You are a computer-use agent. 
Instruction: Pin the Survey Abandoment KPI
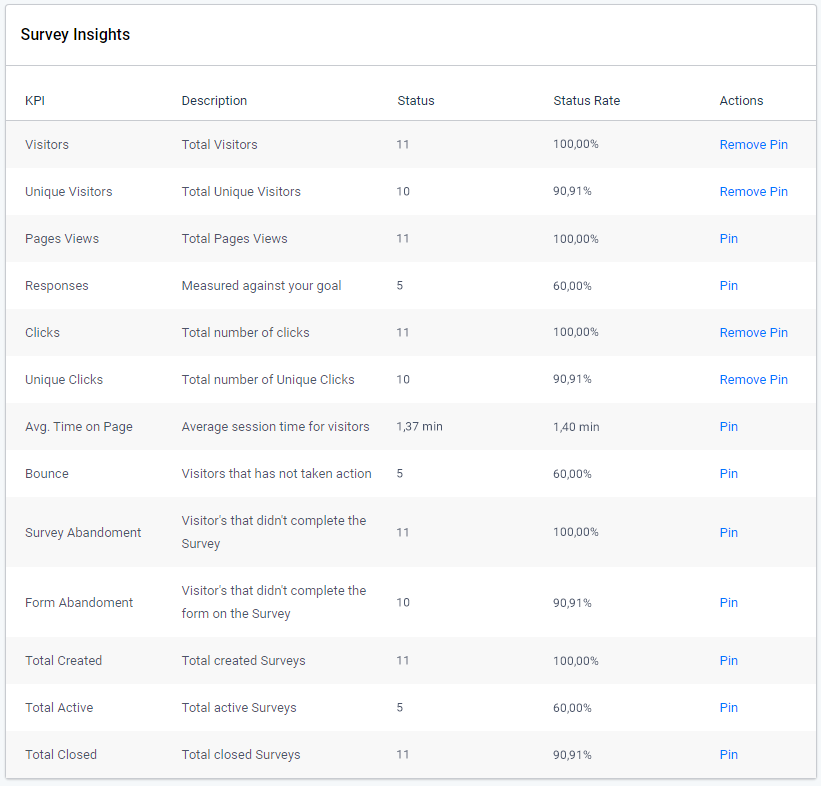point(728,532)
